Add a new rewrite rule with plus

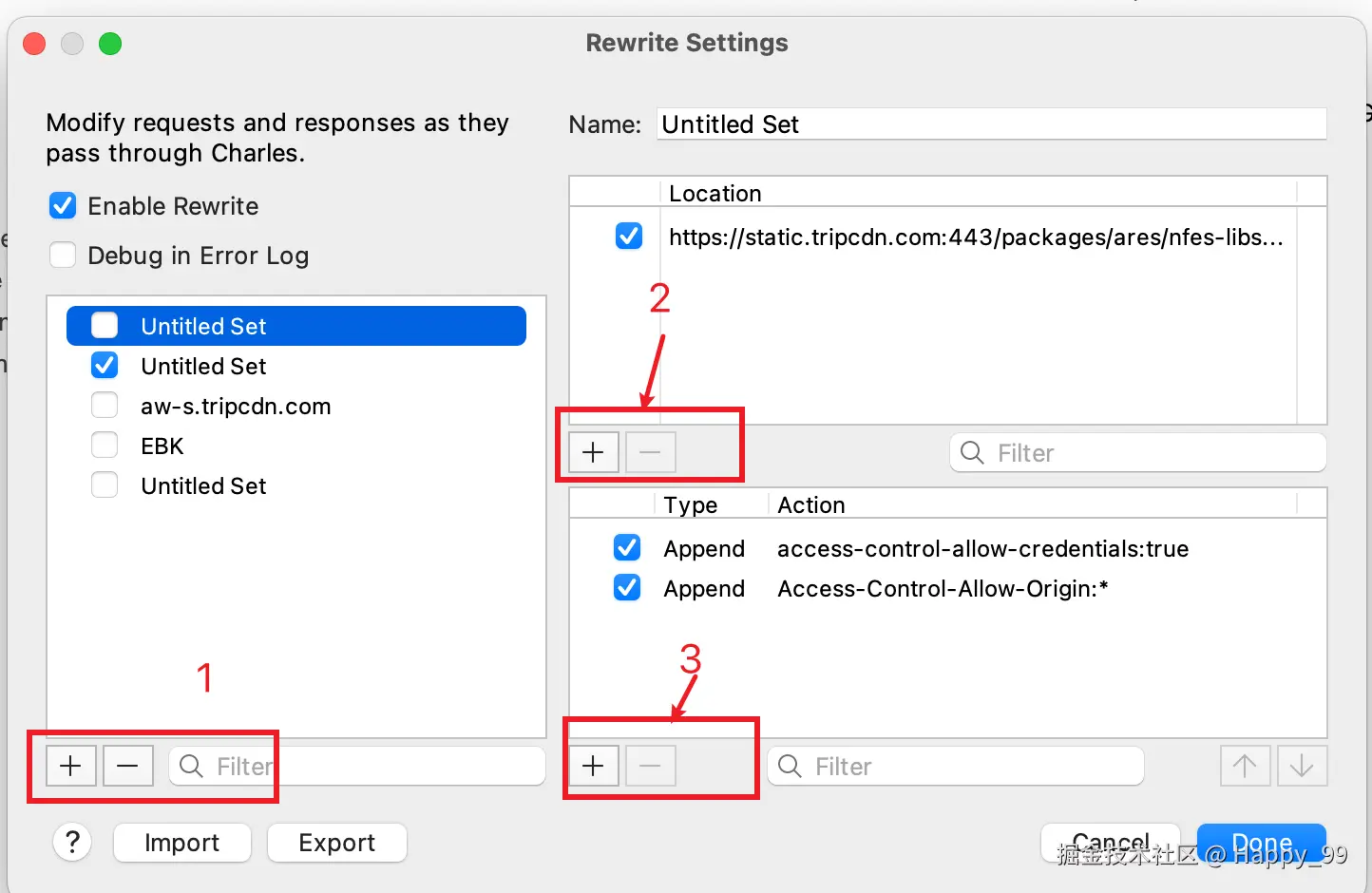coord(594,766)
